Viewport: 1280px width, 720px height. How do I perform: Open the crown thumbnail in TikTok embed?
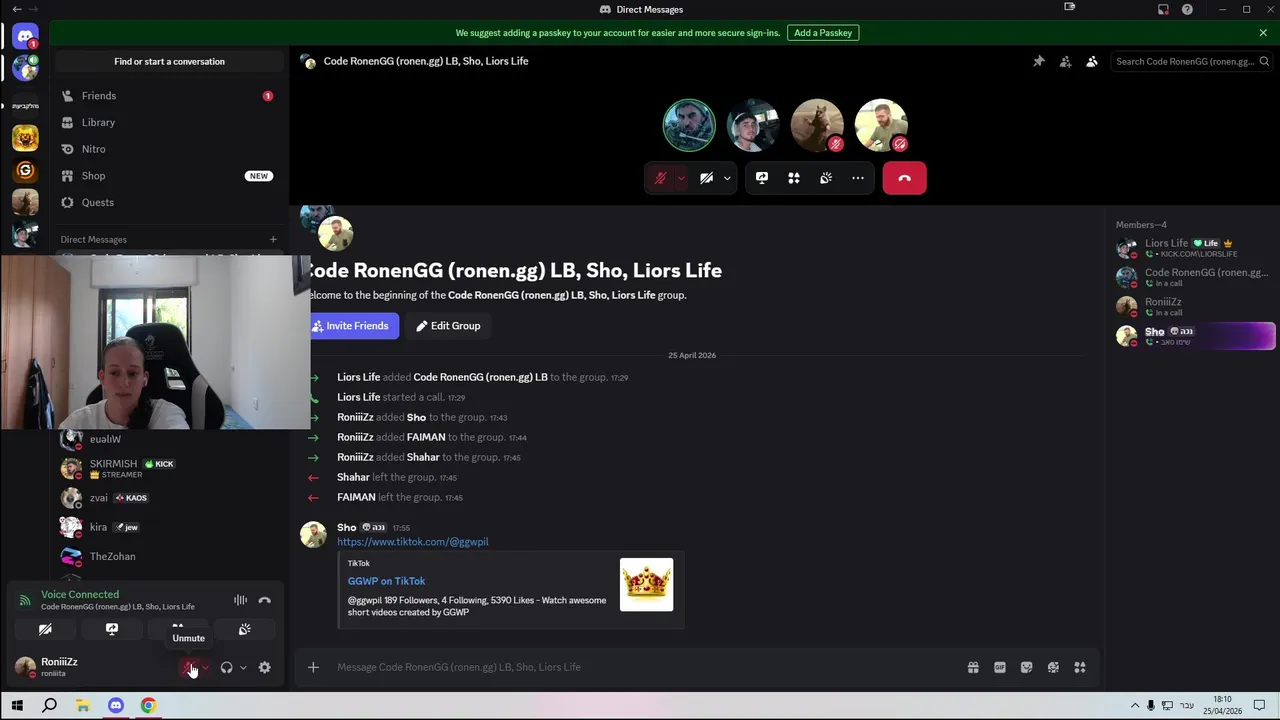coord(646,584)
